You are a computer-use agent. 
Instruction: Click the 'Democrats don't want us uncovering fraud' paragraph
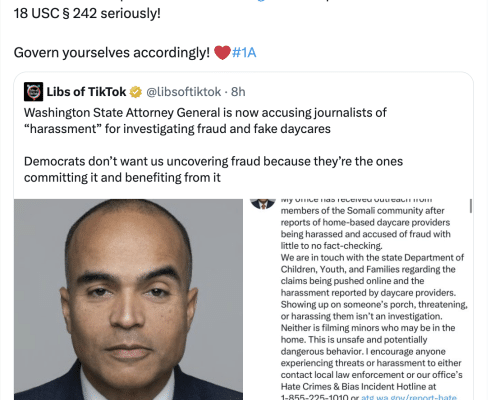[213, 169]
